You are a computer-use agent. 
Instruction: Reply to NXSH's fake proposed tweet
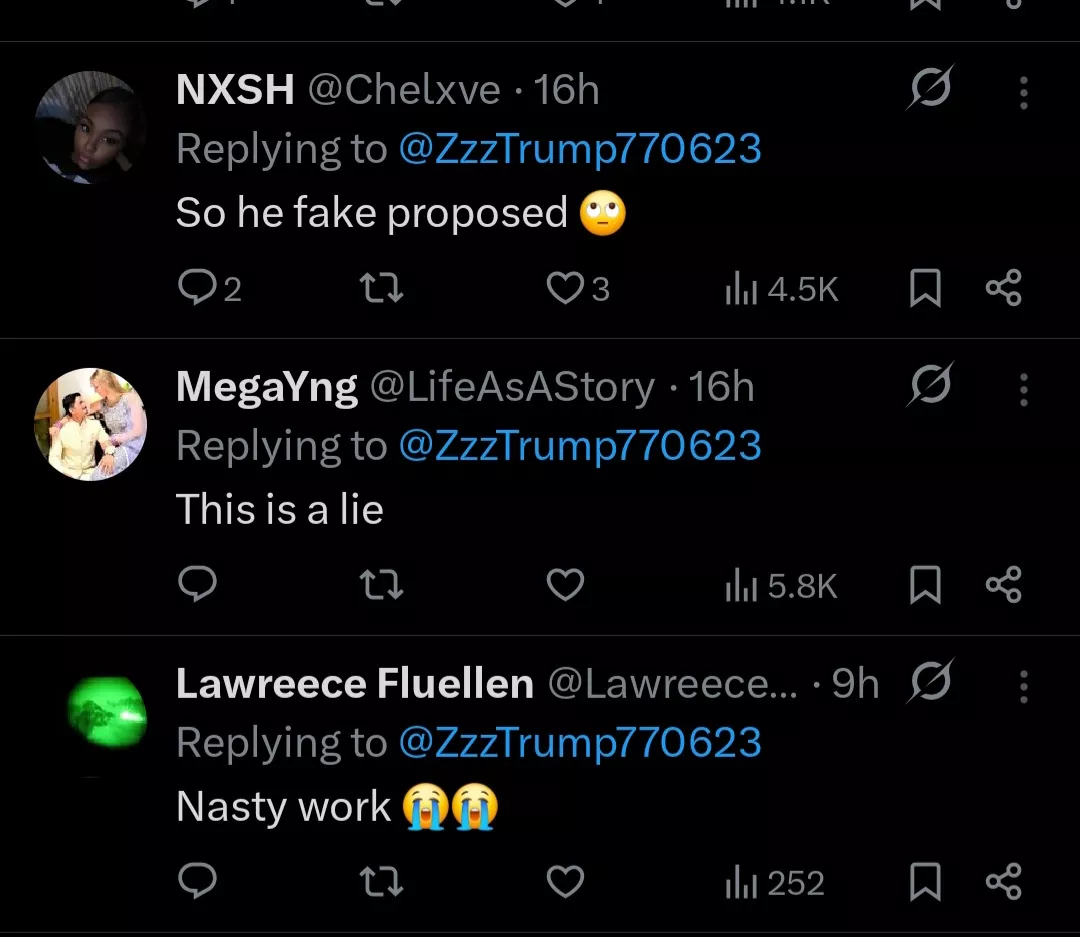[197, 288]
